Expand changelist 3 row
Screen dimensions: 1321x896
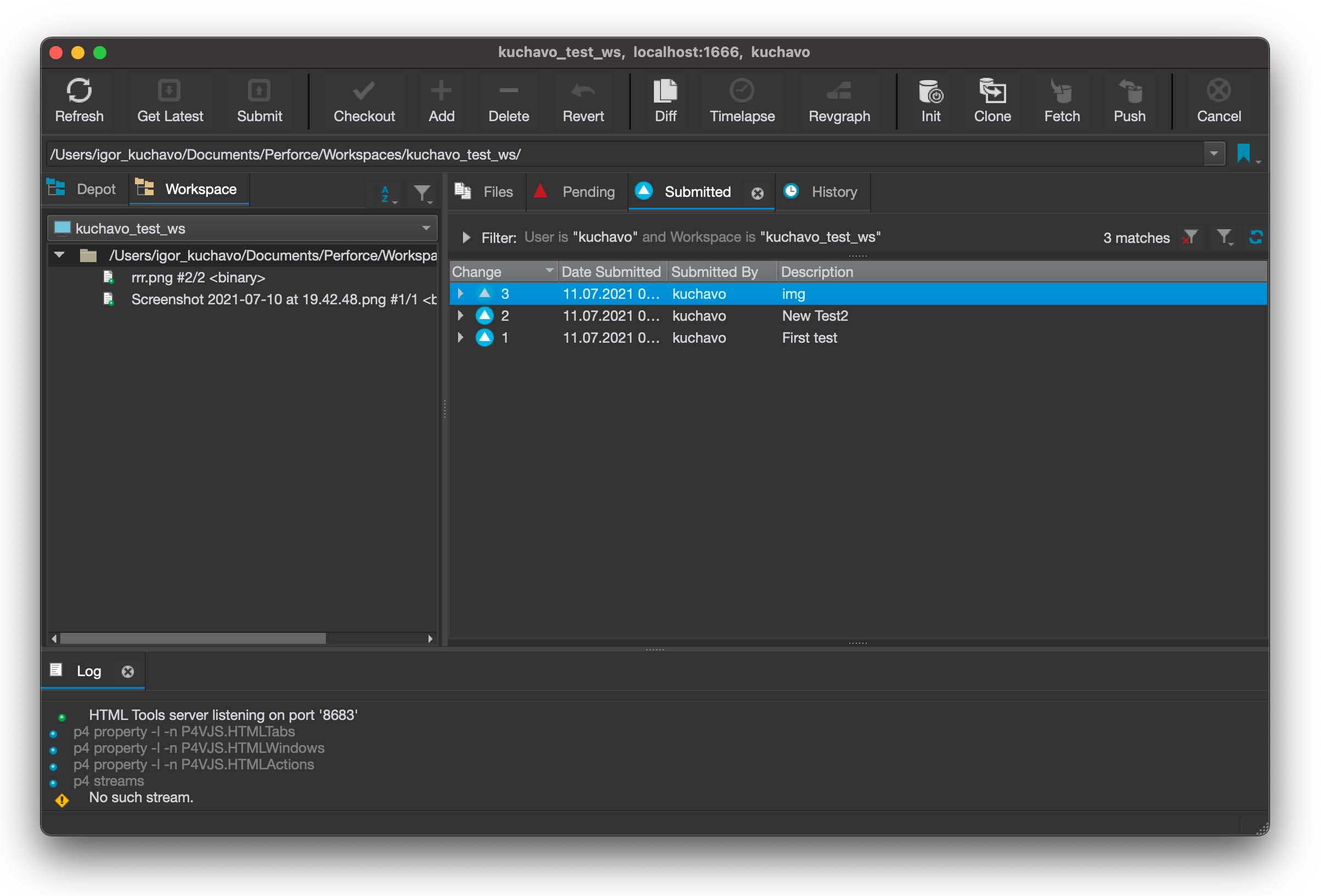[460, 293]
